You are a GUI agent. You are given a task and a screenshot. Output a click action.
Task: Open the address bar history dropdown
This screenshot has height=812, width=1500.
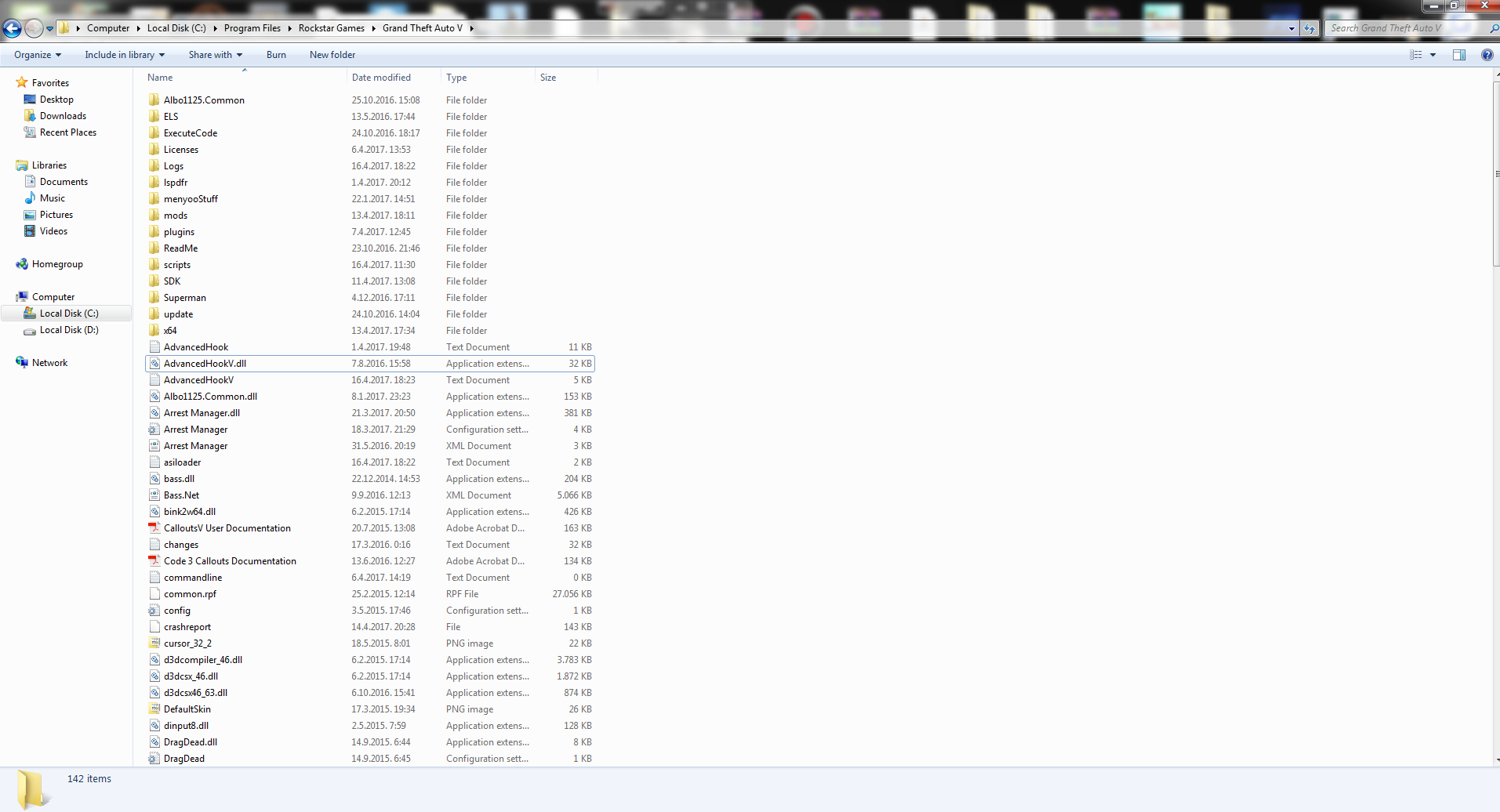(1291, 28)
